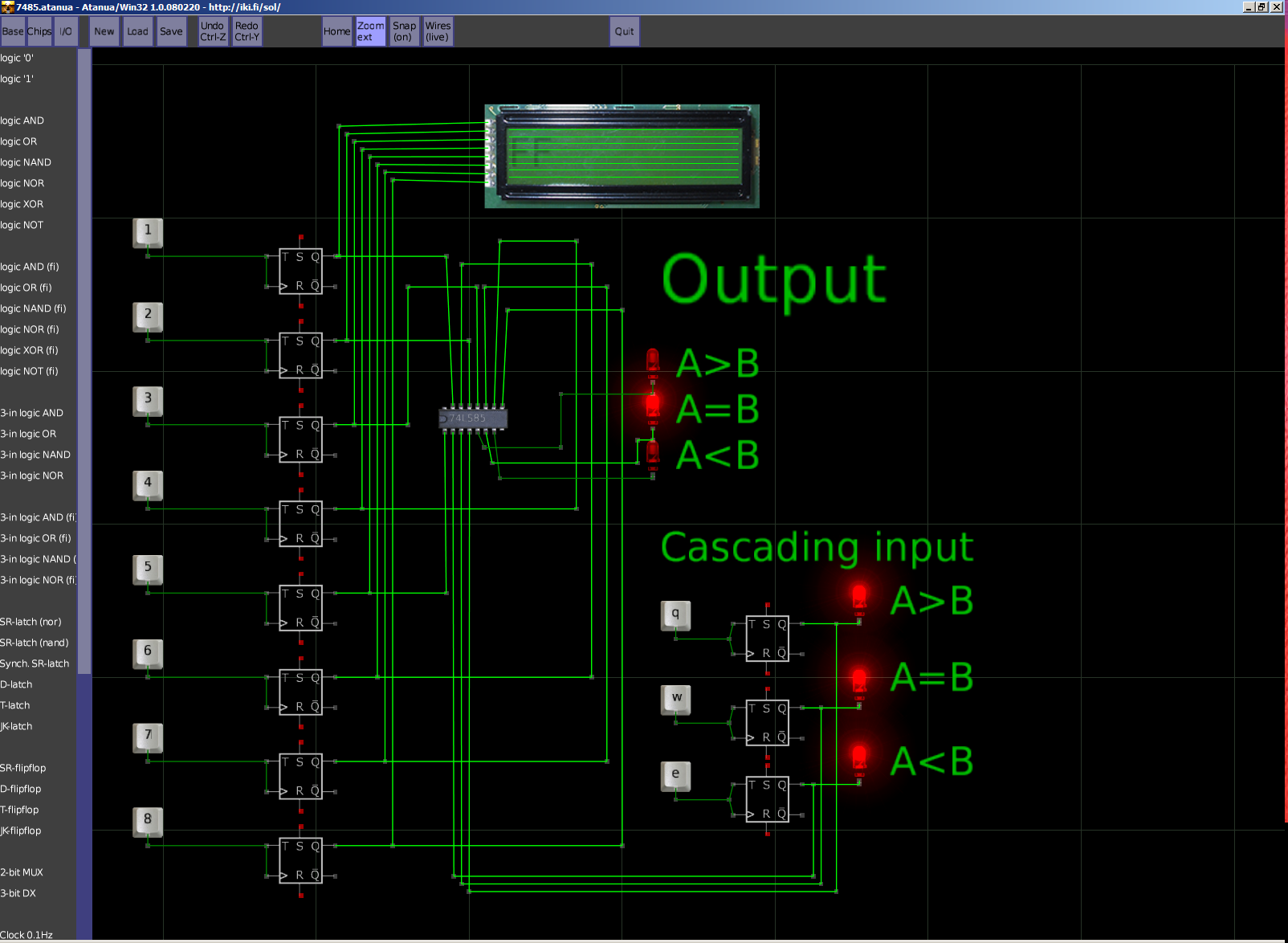1288x943 pixels.
Task: Click the Cascading input A>B LED
Action: 859,598
